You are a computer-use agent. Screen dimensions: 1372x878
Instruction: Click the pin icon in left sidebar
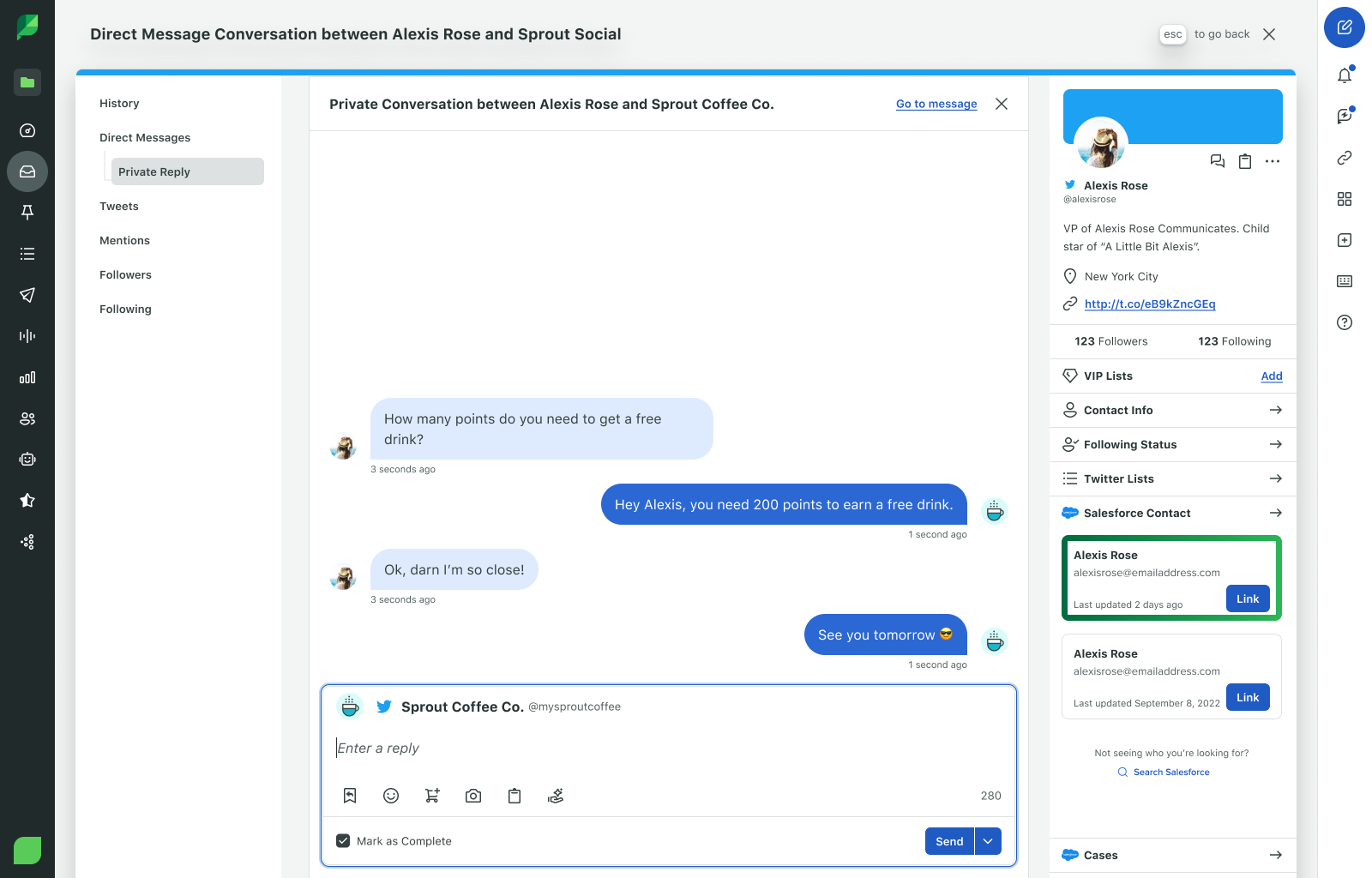tap(27, 213)
